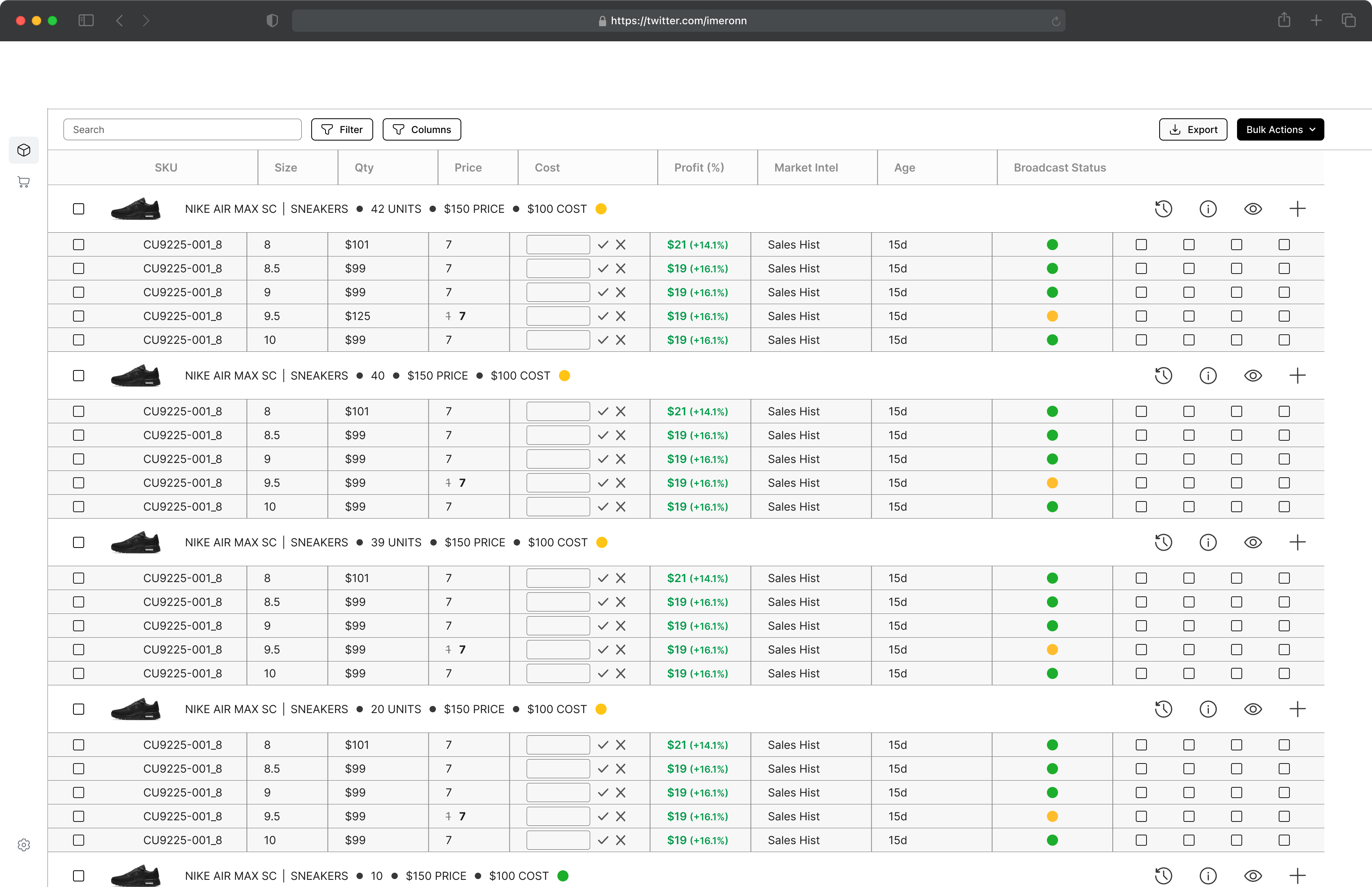Open the shopping cart sidebar icon
This screenshot has width=1372, height=887.
point(23,182)
